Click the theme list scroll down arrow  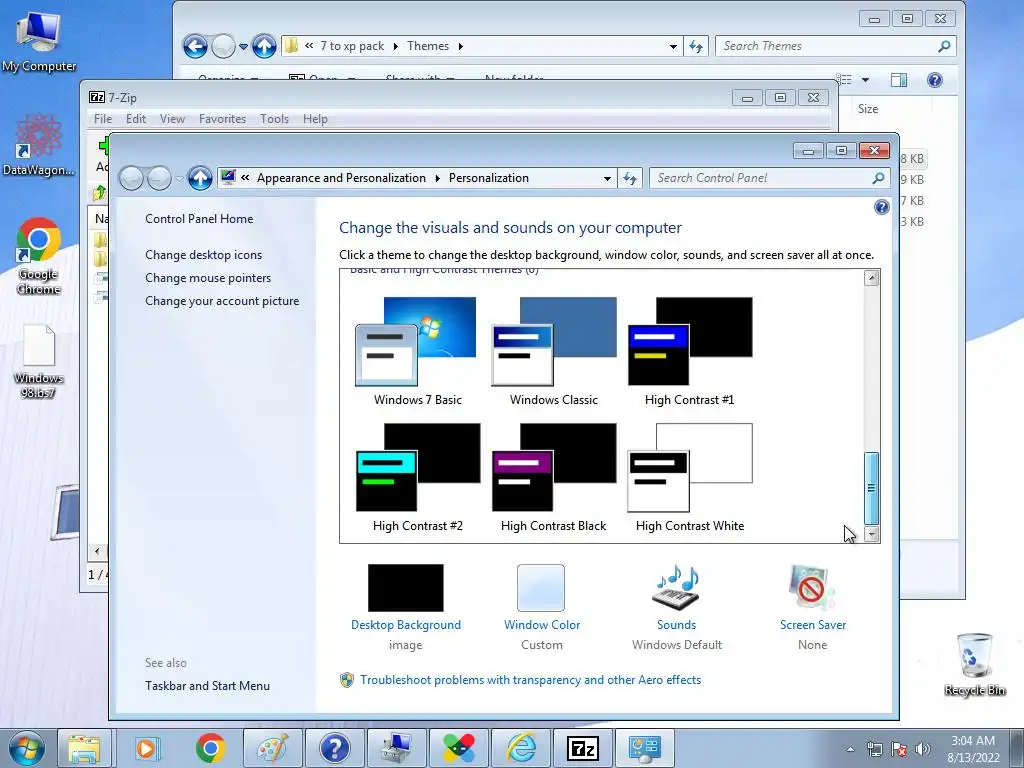(871, 534)
